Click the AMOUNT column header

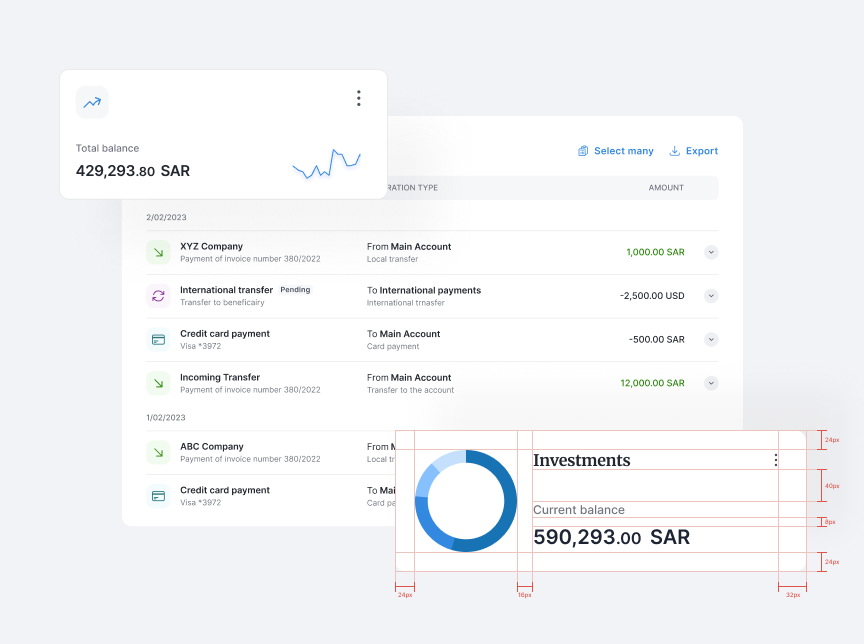[666, 188]
